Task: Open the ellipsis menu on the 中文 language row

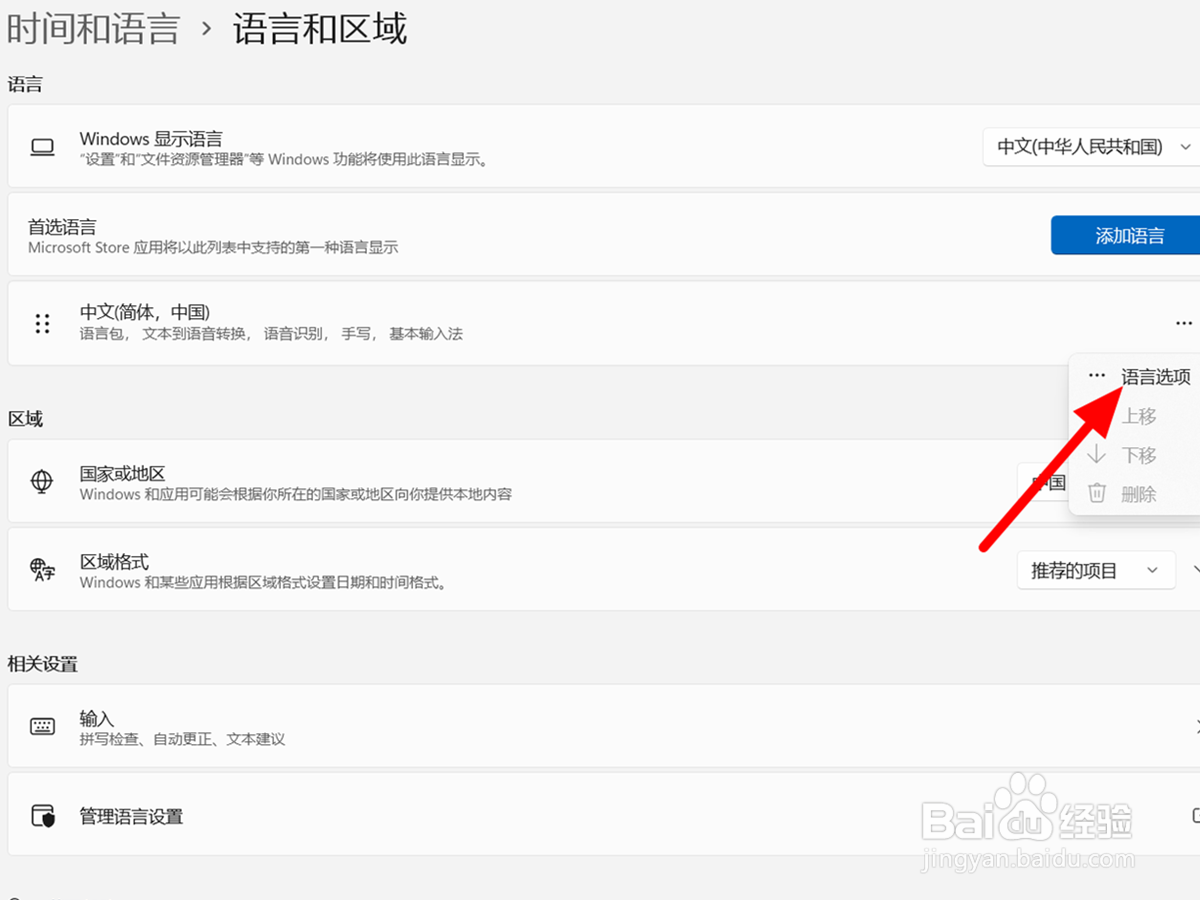Action: click(x=1184, y=322)
